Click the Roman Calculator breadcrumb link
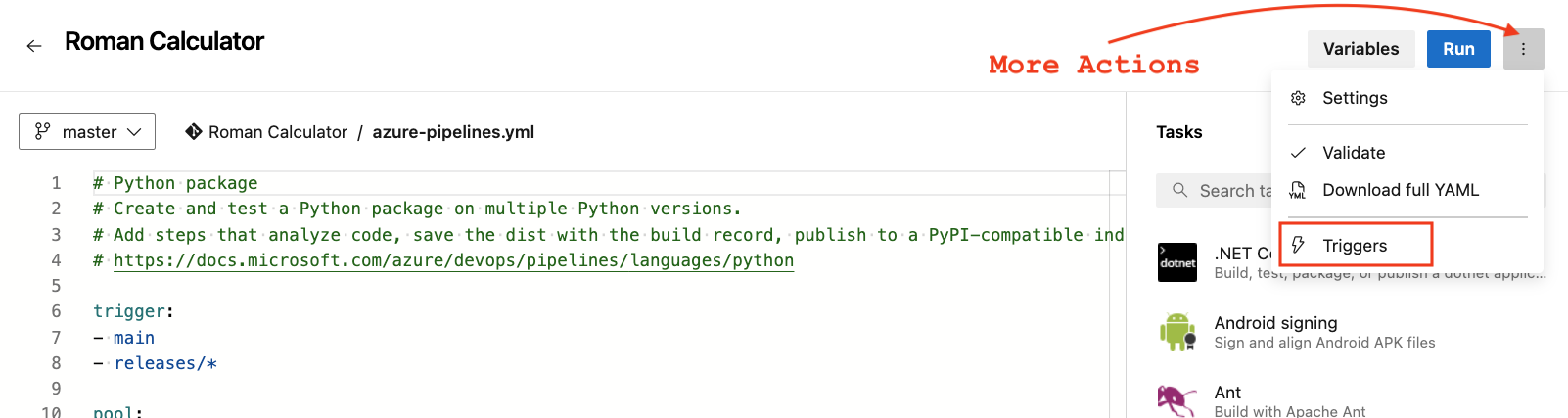The width and height of the screenshot is (1568, 418). (278, 132)
